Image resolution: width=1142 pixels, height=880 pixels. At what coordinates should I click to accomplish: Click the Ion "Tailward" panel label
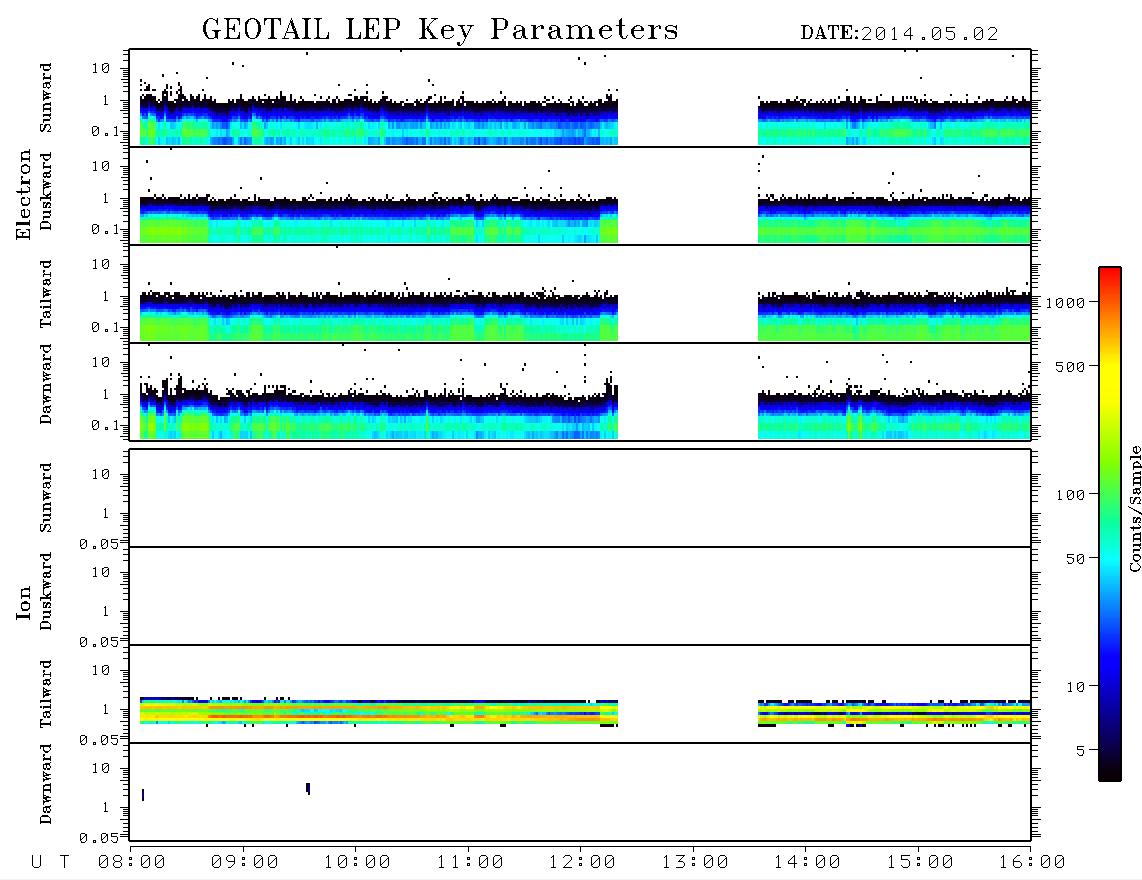45,694
